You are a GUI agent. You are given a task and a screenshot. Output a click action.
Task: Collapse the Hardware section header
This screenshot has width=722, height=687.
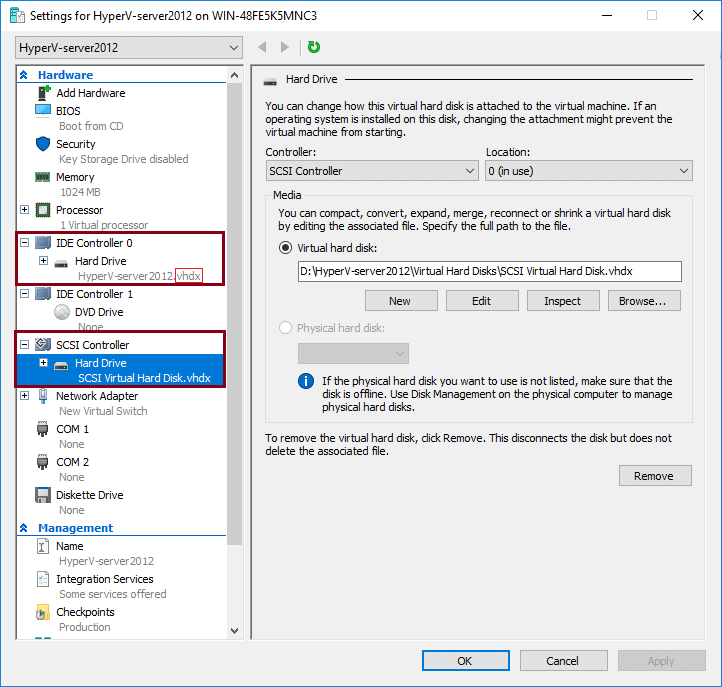point(24,75)
